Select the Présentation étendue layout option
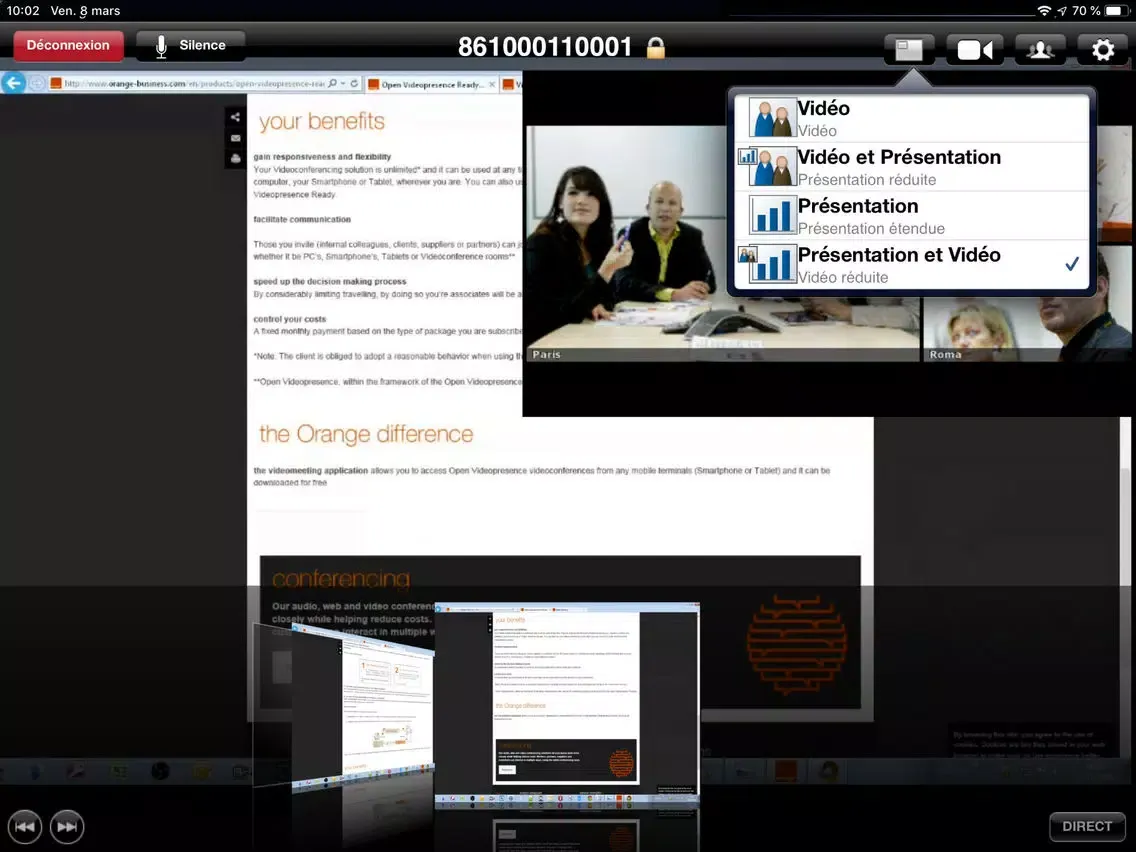This screenshot has height=852, width=1136. point(911,216)
